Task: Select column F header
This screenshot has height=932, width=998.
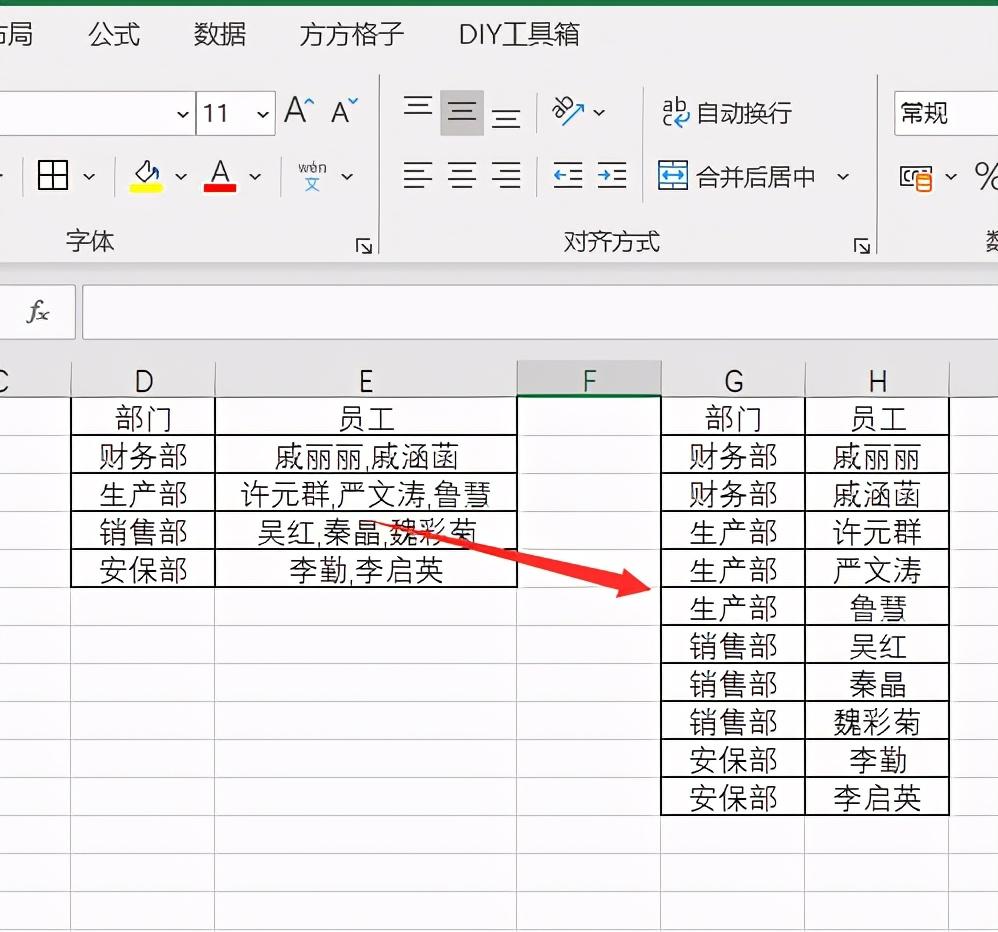Action: (589, 379)
